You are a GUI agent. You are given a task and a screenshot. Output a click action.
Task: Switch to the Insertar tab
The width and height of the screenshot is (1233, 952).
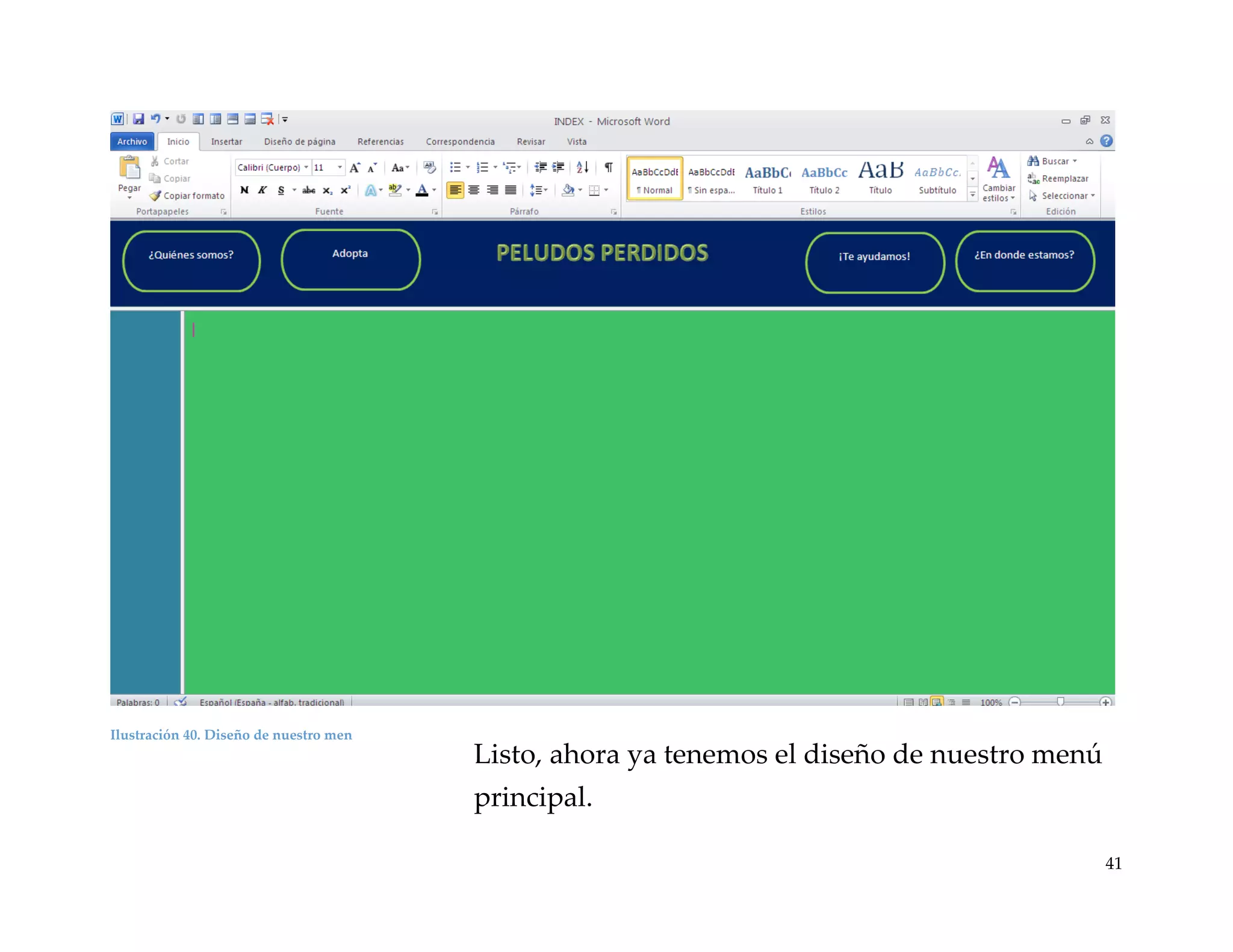pyautogui.click(x=226, y=141)
